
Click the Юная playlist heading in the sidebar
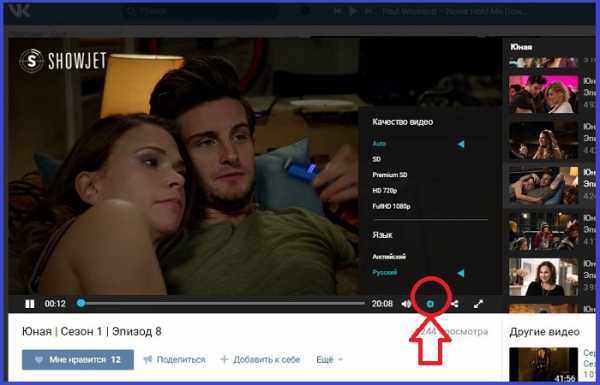click(x=521, y=47)
